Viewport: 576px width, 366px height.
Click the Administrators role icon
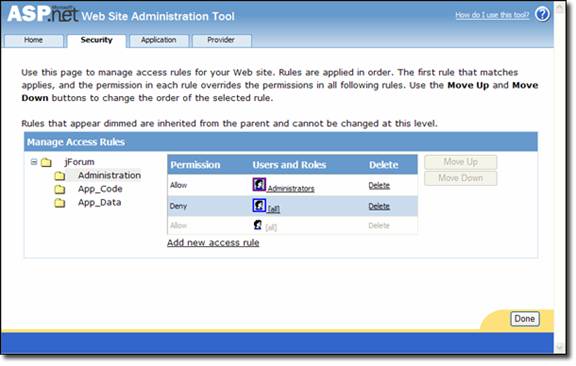tap(259, 184)
